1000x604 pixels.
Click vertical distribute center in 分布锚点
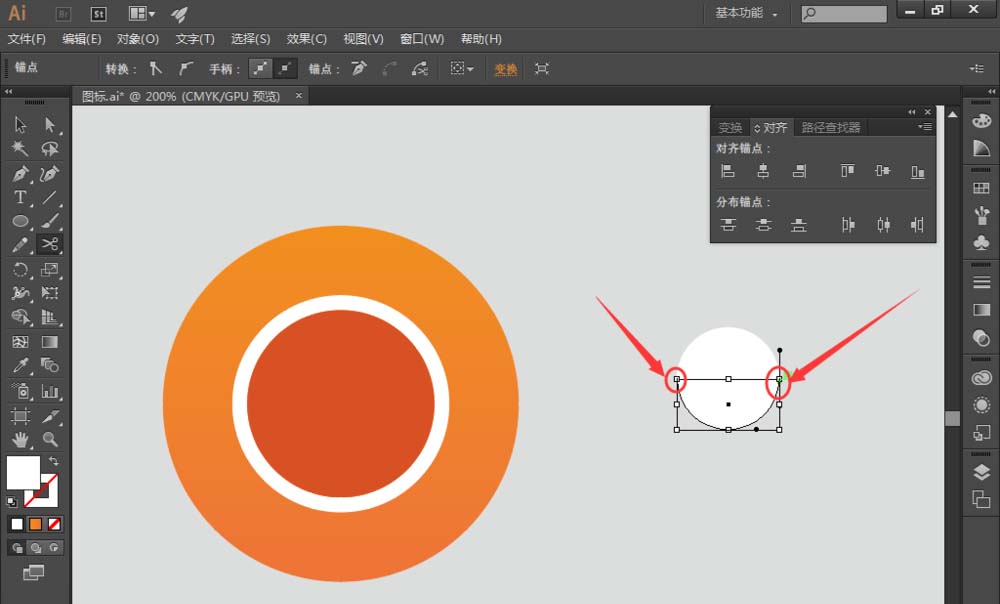coord(763,225)
